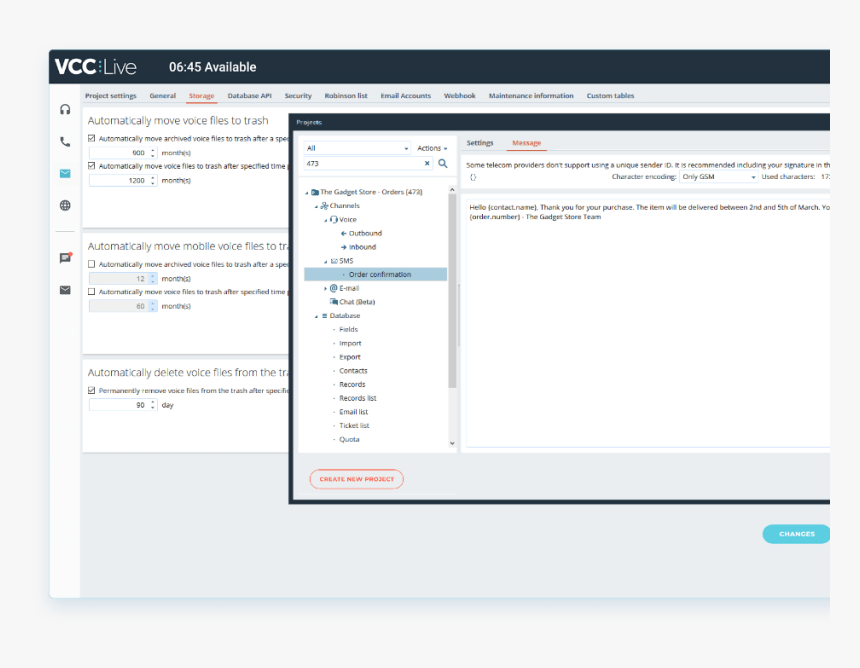860x668 pixels.
Task: Click the 900 month(s) stepper arrows
Action: click(x=153, y=153)
